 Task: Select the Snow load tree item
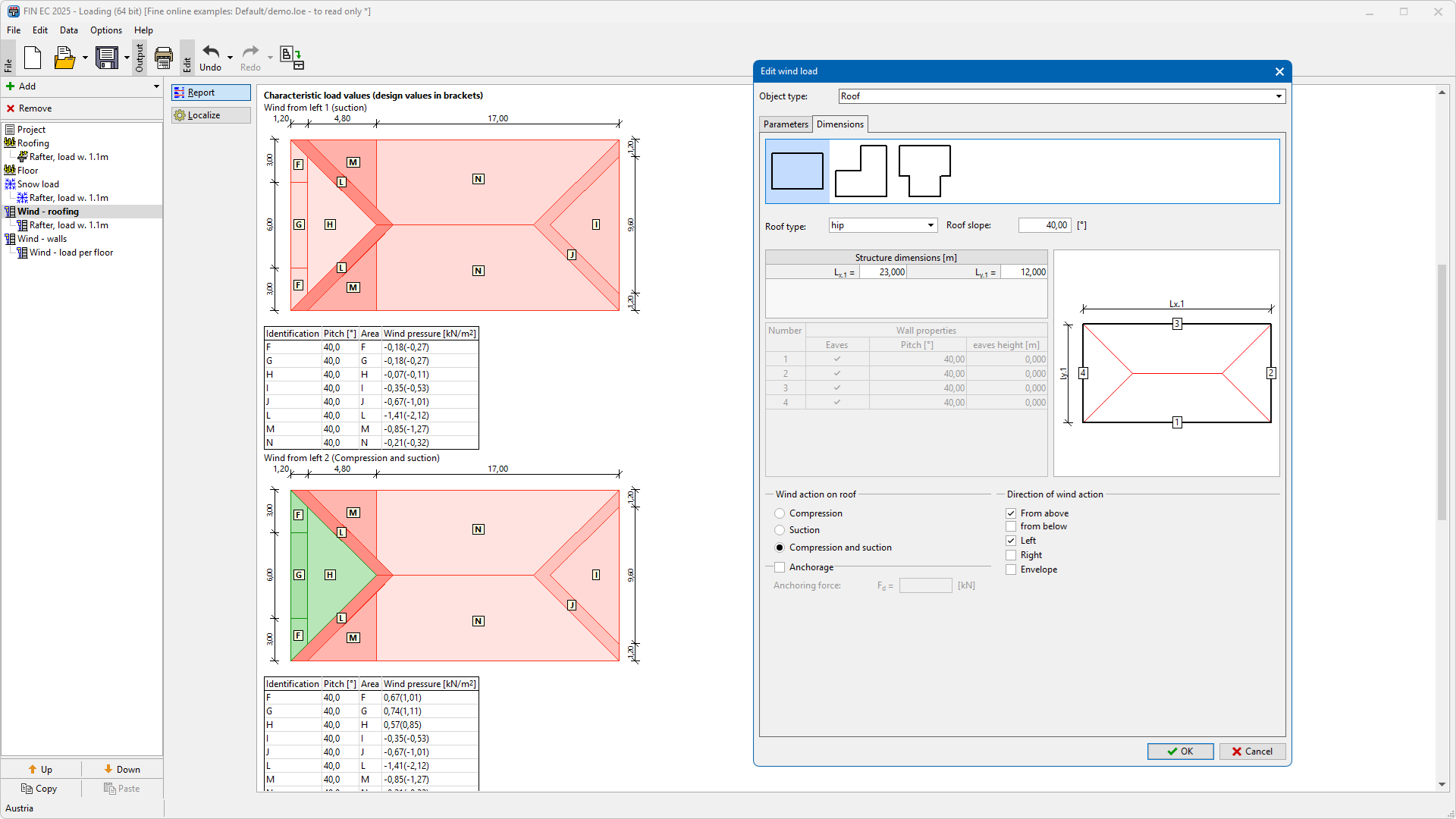[38, 184]
